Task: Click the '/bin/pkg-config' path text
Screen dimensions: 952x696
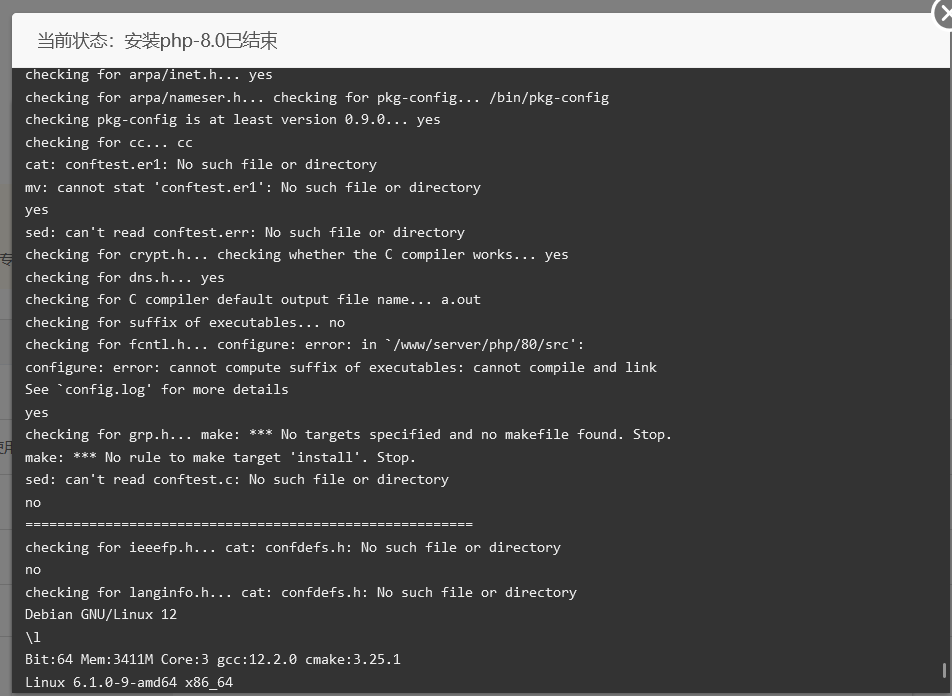Action: click(549, 98)
